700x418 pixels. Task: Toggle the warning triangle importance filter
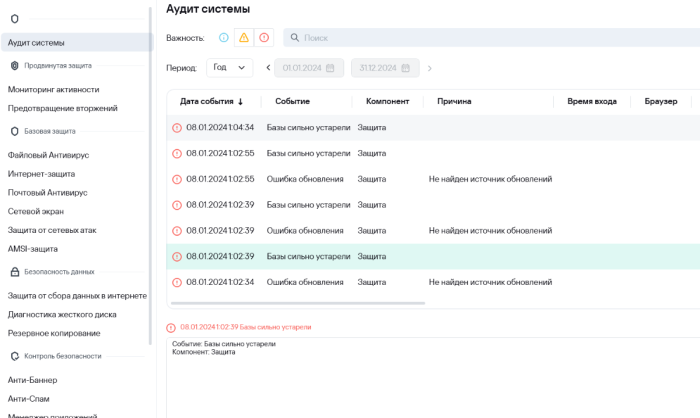tap(244, 38)
